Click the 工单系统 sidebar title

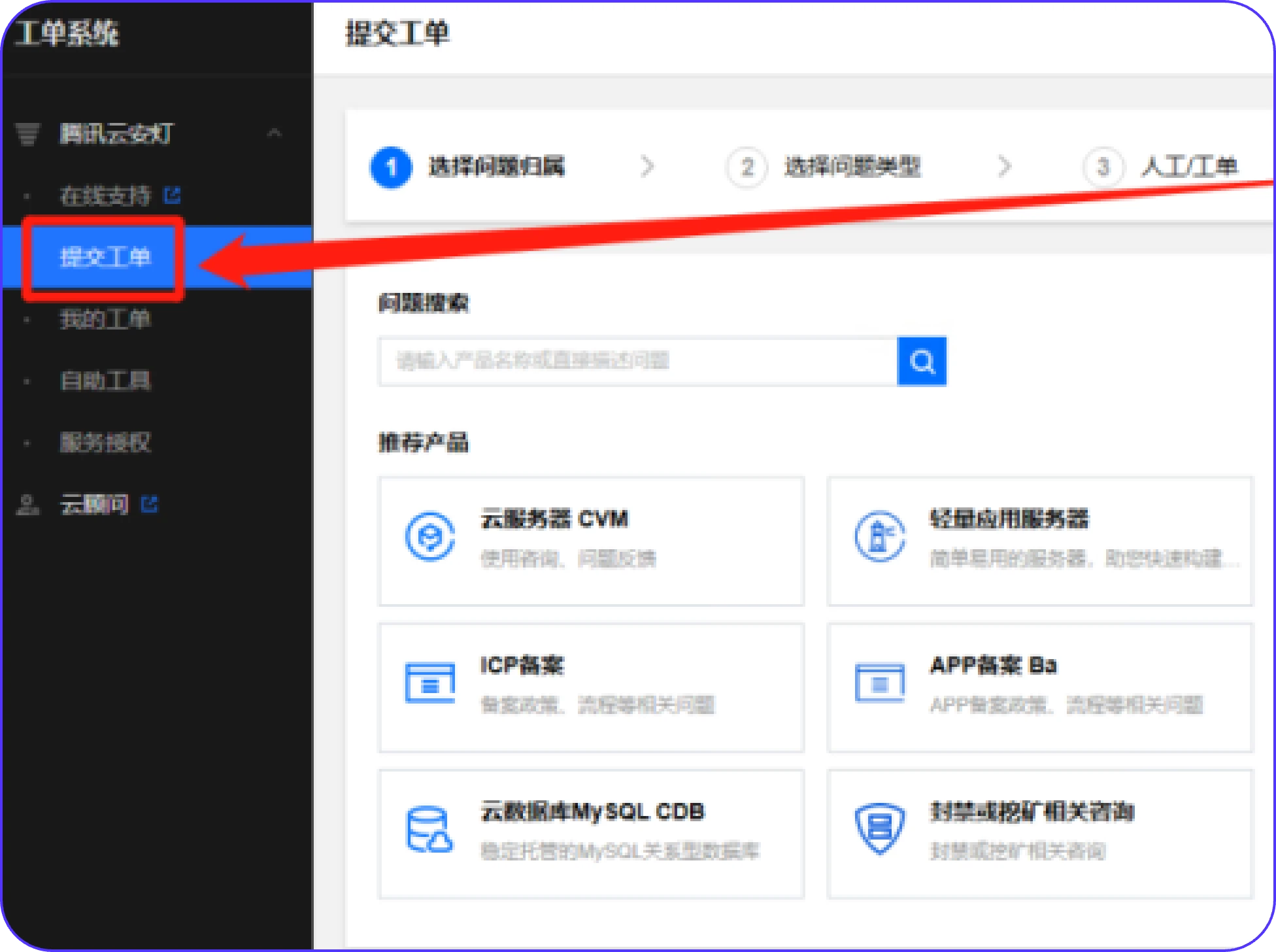pos(67,34)
